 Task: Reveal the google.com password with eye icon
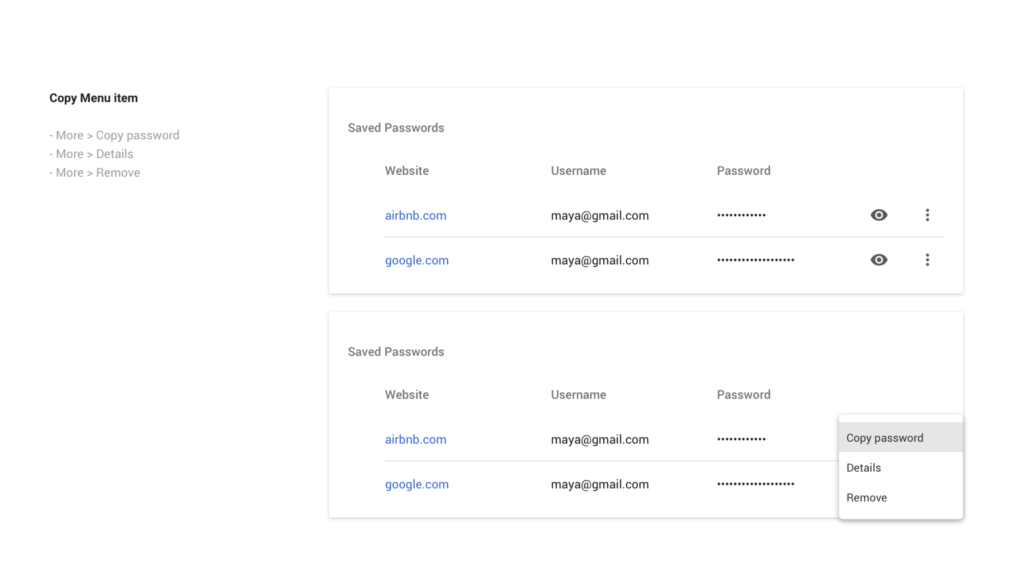click(879, 260)
